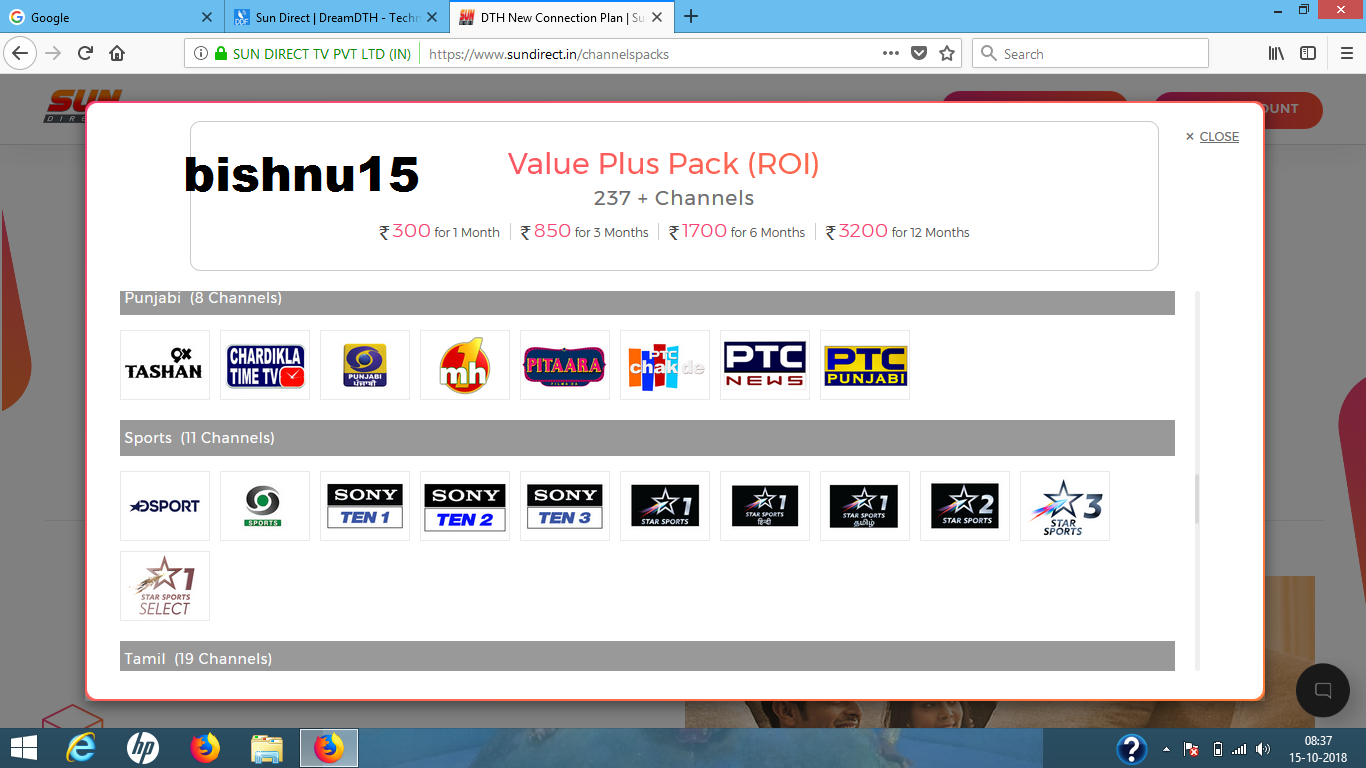The height and width of the screenshot is (768, 1366).
Task: Reload the current page
Action: click(85, 54)
